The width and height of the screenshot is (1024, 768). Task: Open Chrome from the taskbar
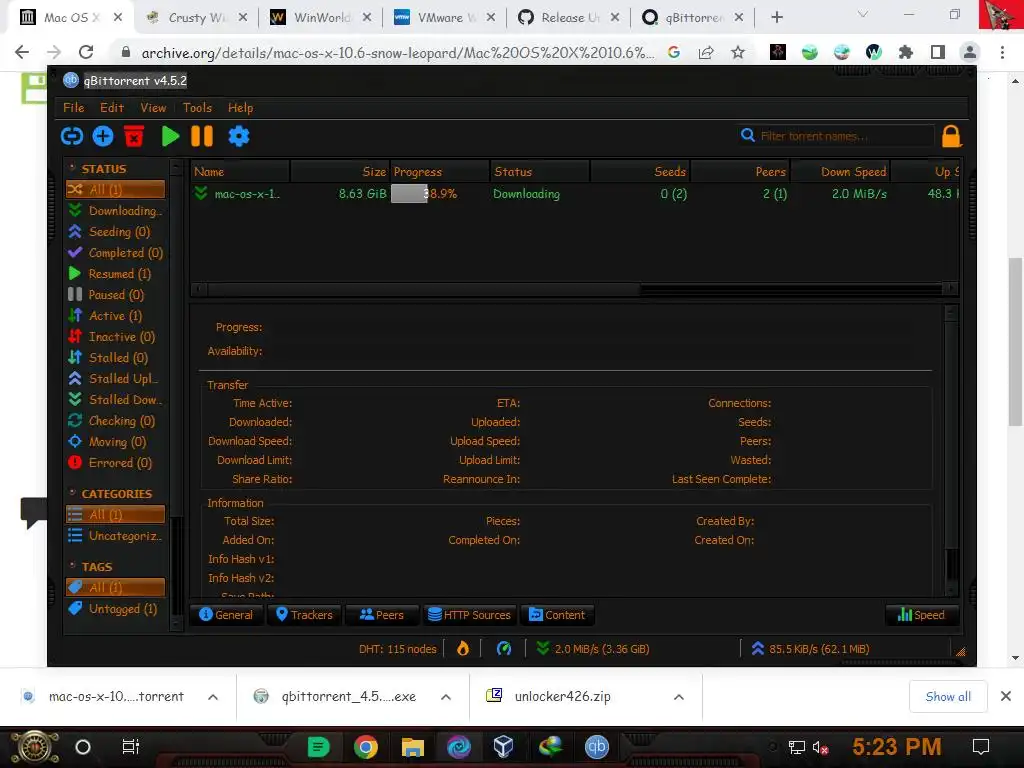click(x=366, y=746)
